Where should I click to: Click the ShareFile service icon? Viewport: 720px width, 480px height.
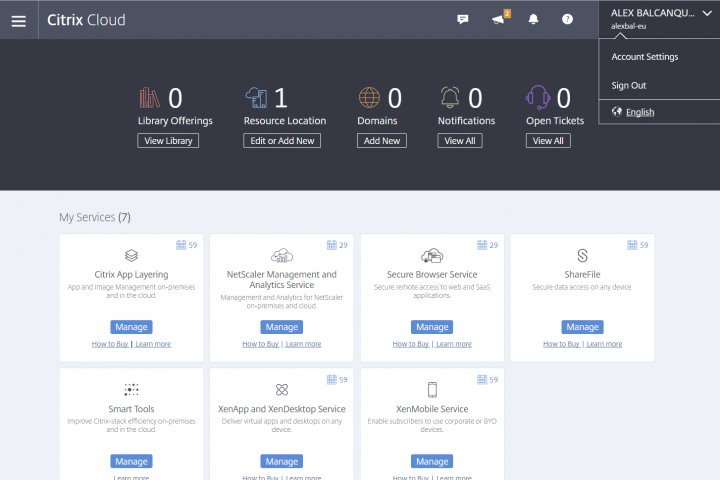pyautogui.click(x=583, y=256)
